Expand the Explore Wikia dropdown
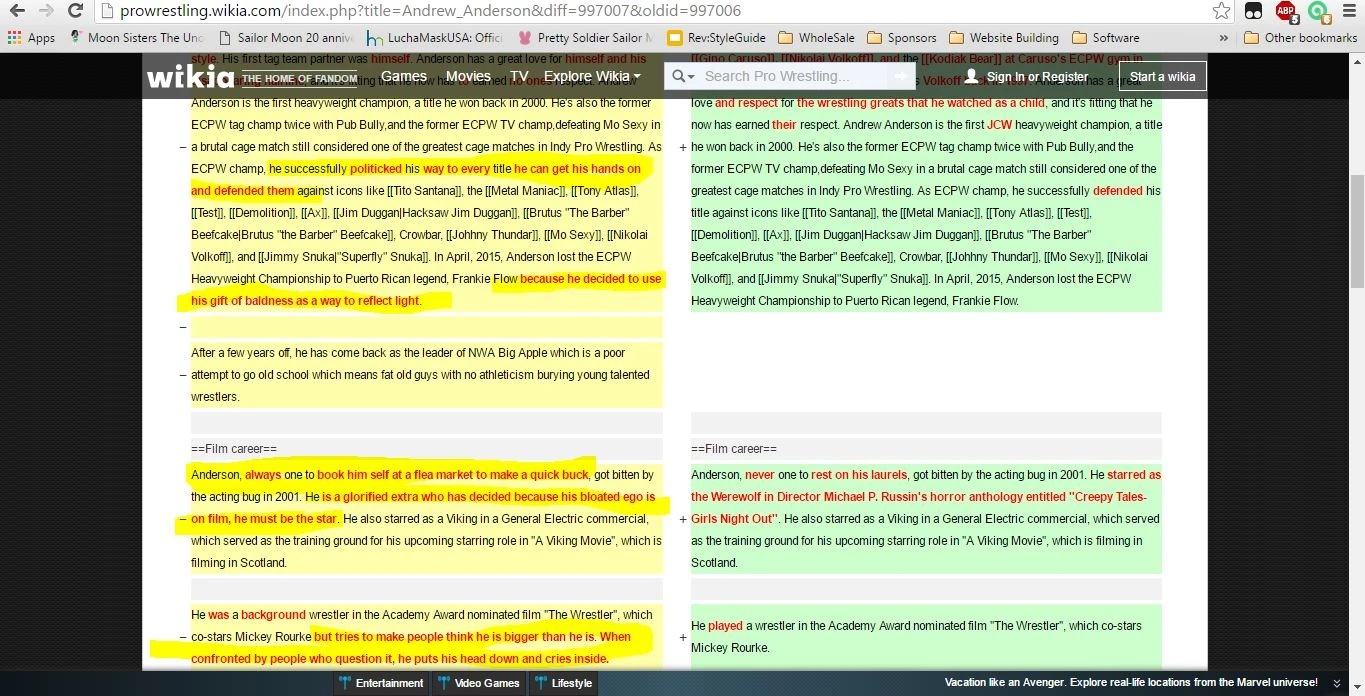 click(592, 76)
